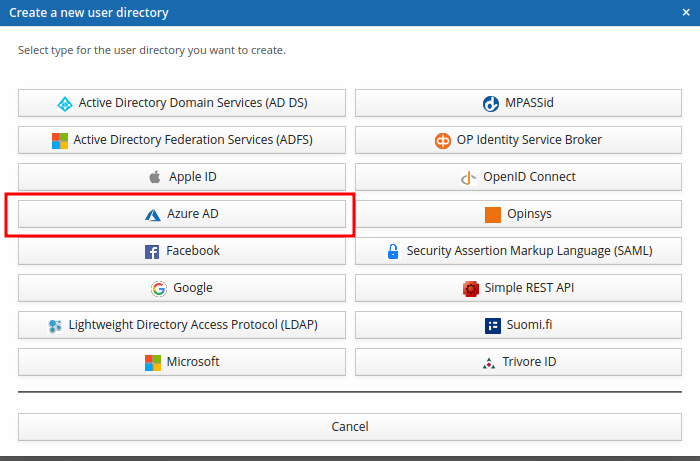
Task: Close the dialog with the X button
Action: 685,13
